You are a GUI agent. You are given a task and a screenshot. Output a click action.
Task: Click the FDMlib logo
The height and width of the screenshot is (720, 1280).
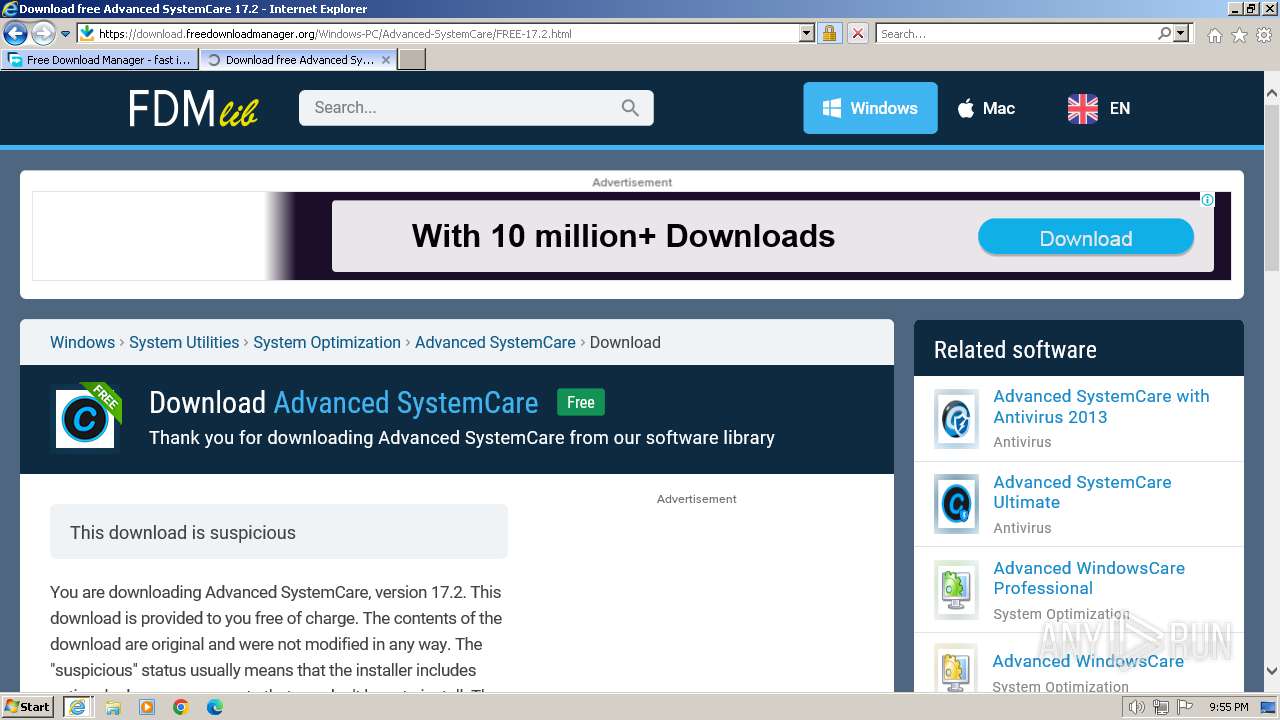193,108
